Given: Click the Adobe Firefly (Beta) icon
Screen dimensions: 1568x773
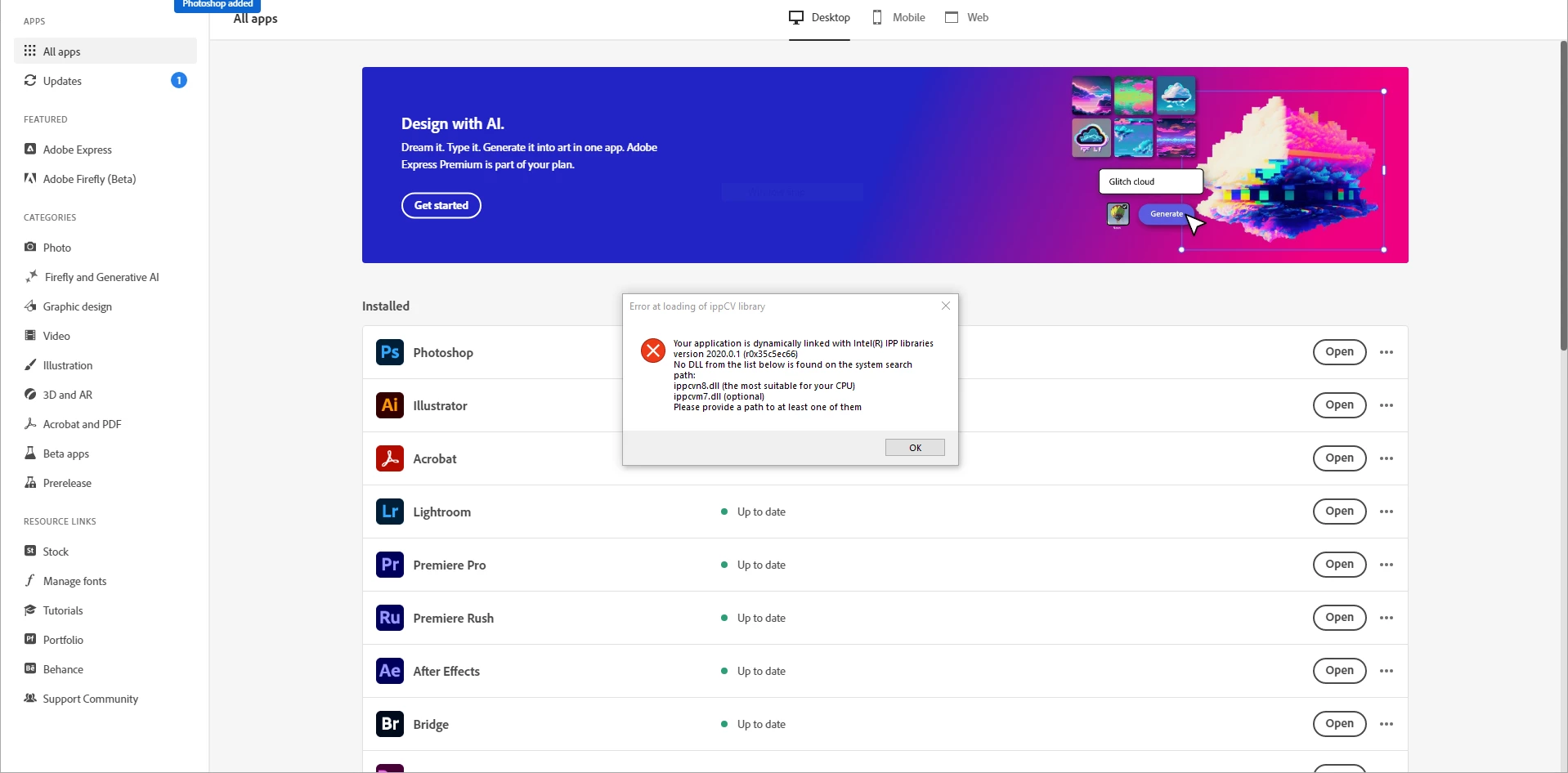Looking at the screenshot, I should [30, 178].
